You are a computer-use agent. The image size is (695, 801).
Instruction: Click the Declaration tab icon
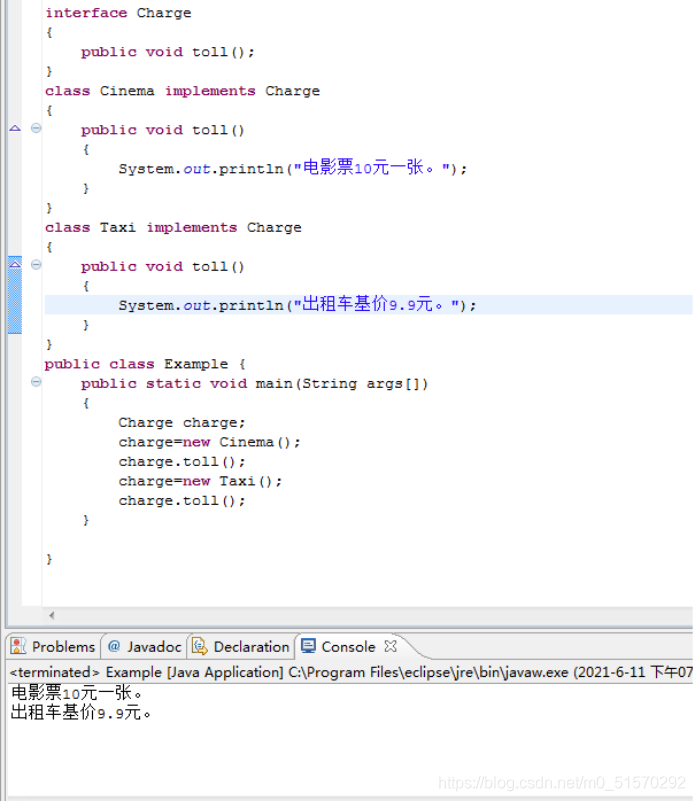(199, 646)
